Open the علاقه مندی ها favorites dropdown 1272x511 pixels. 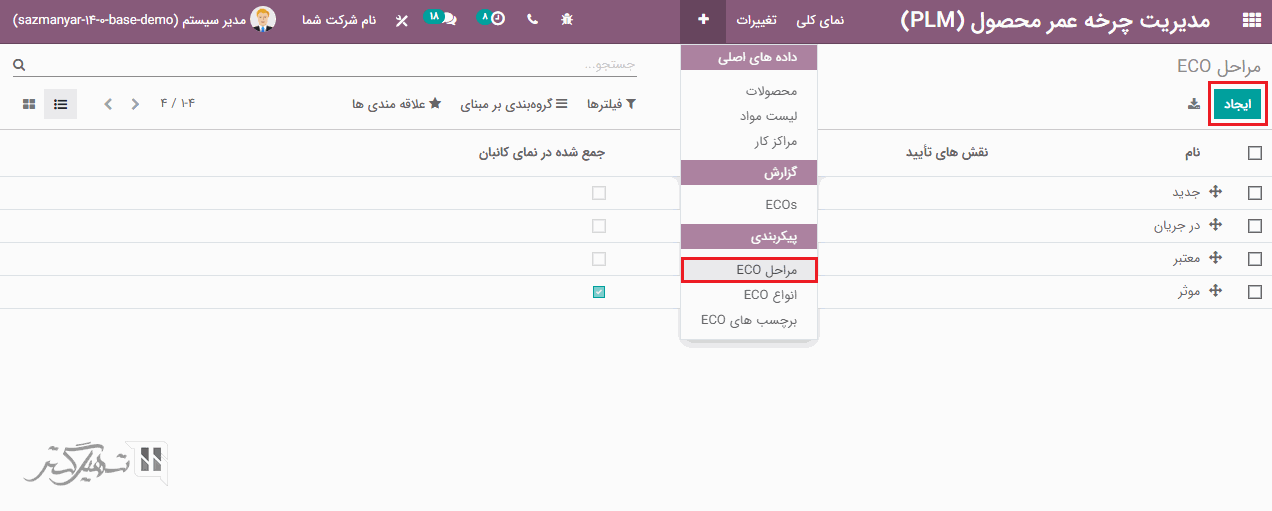tap(396, 104)
